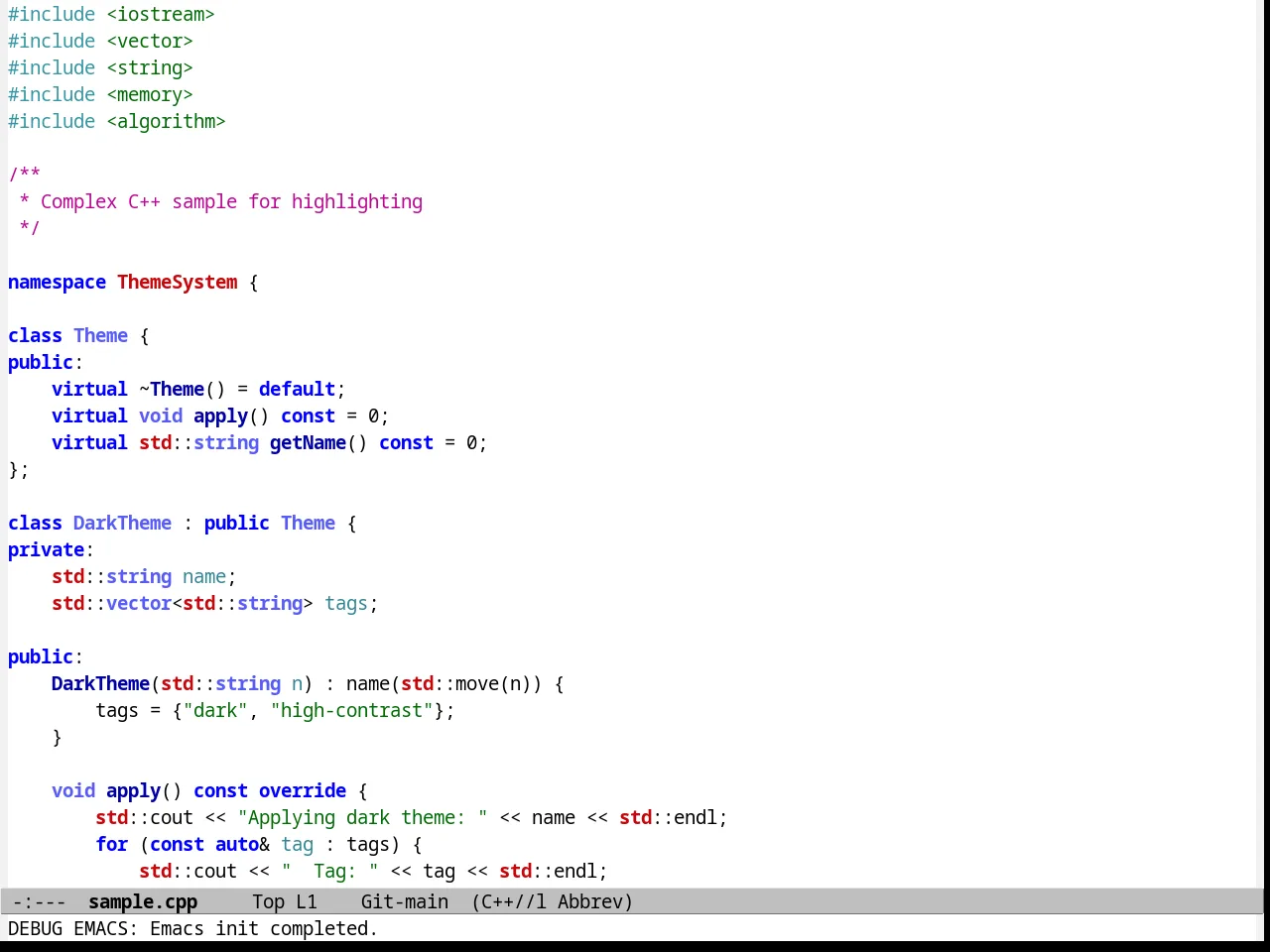This screenshot has width=1270, height=952.
Task: Click the echo area message 'Emacs init completed.'
Action: pyautogui.click(x=264, y=928)
